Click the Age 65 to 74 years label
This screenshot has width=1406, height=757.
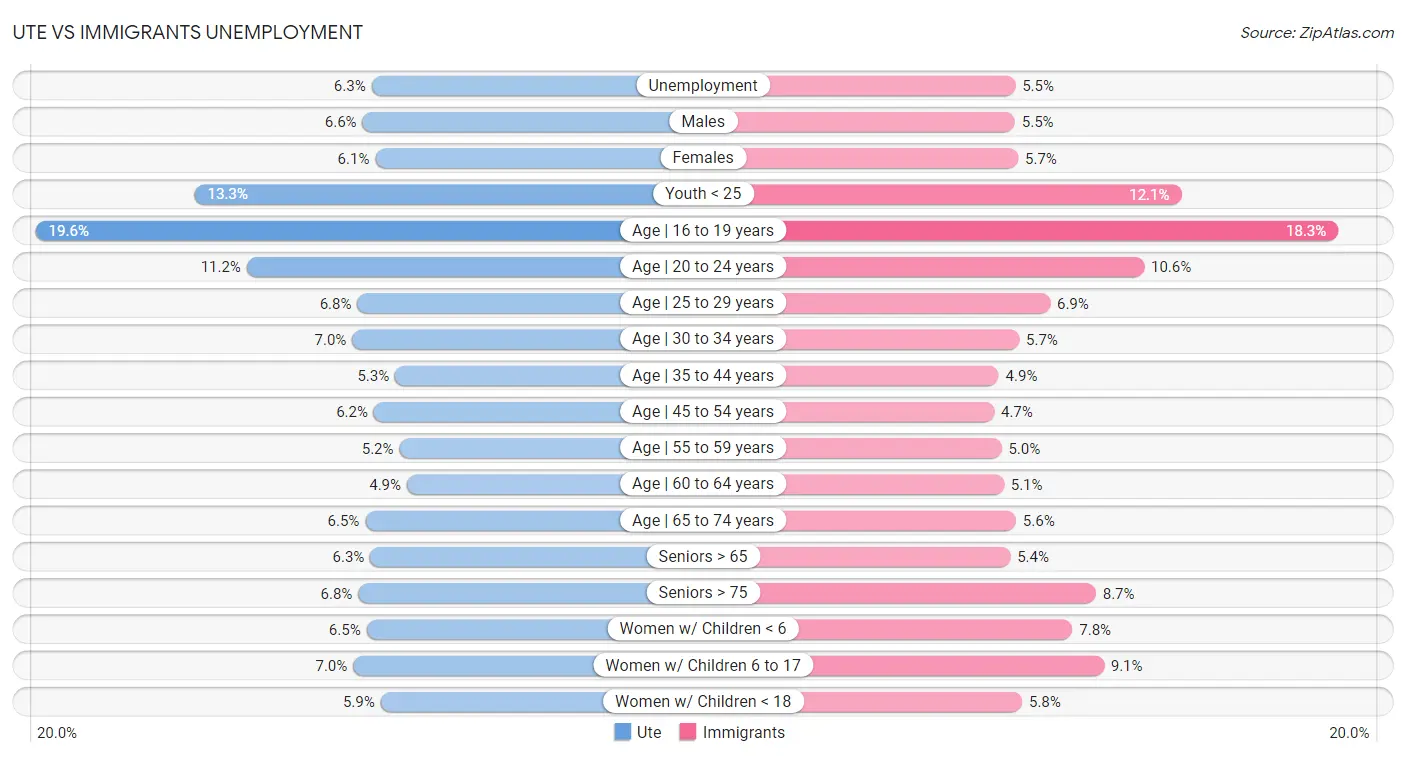(703, 520)
